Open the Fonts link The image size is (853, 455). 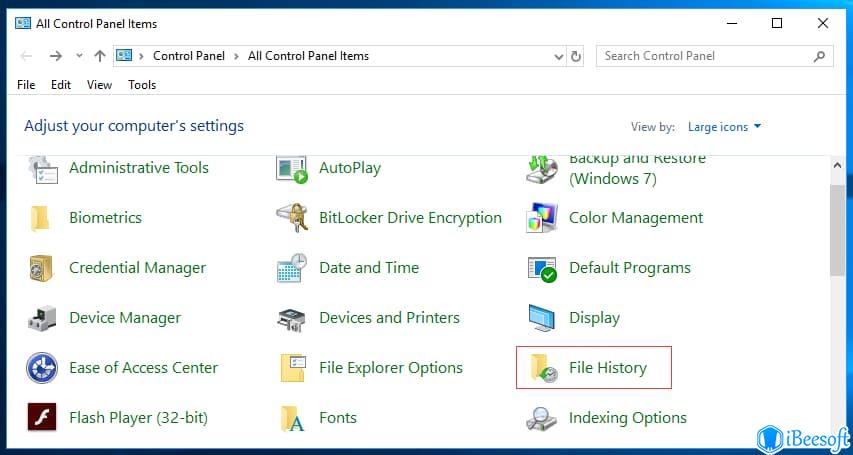(x=338, y=418)
